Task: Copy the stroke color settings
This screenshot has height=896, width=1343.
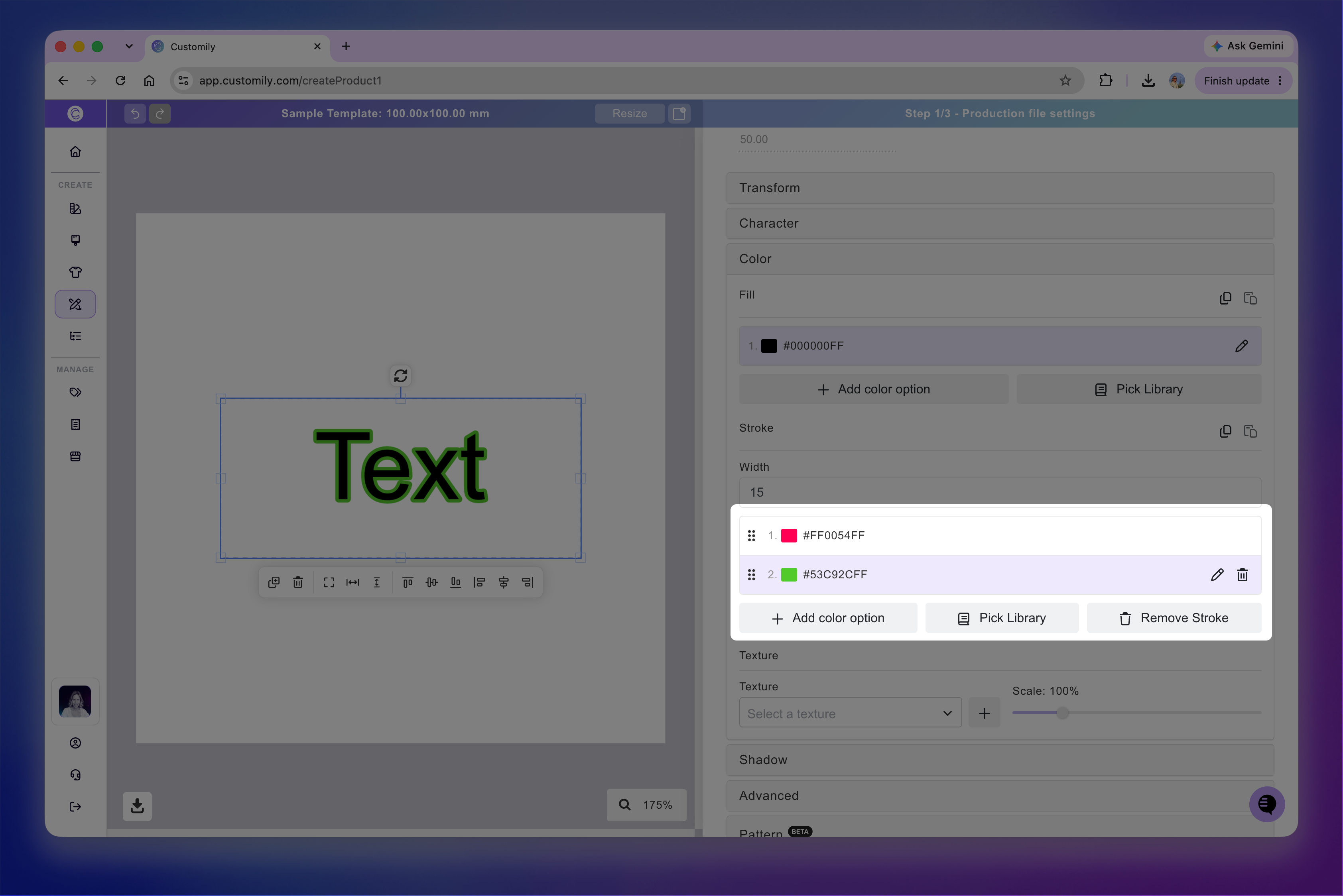Action: coord(1225,431)
